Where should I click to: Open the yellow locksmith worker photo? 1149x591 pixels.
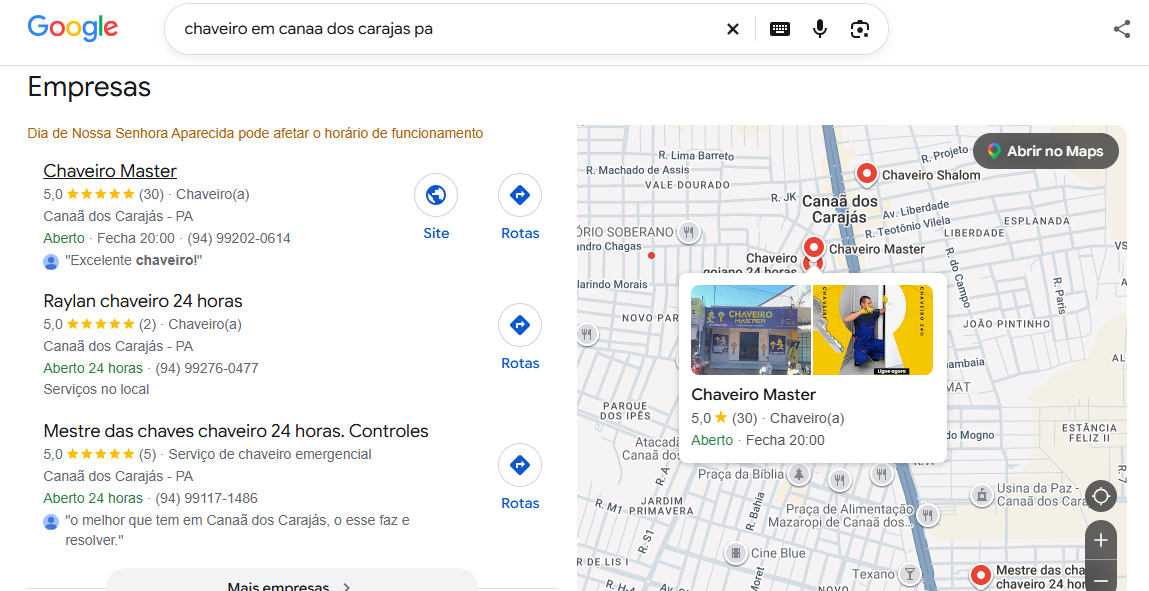(873, 330)
